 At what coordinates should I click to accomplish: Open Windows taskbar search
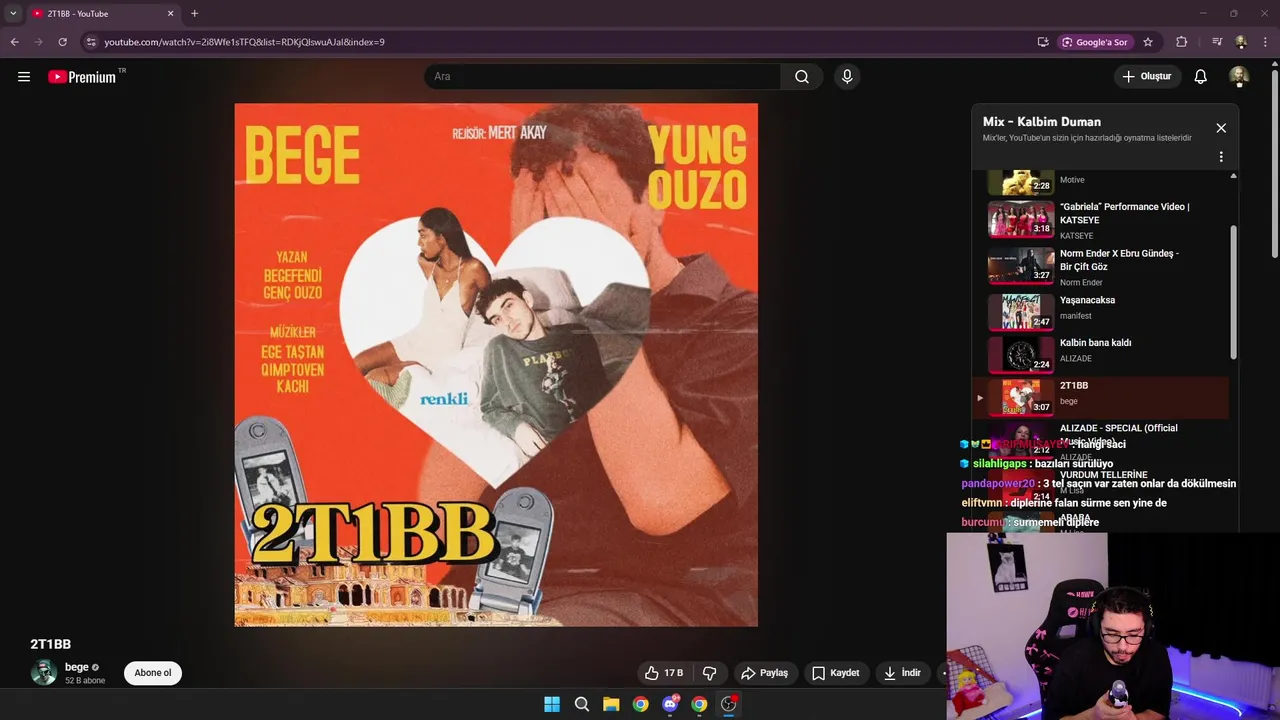coord(582,704)
